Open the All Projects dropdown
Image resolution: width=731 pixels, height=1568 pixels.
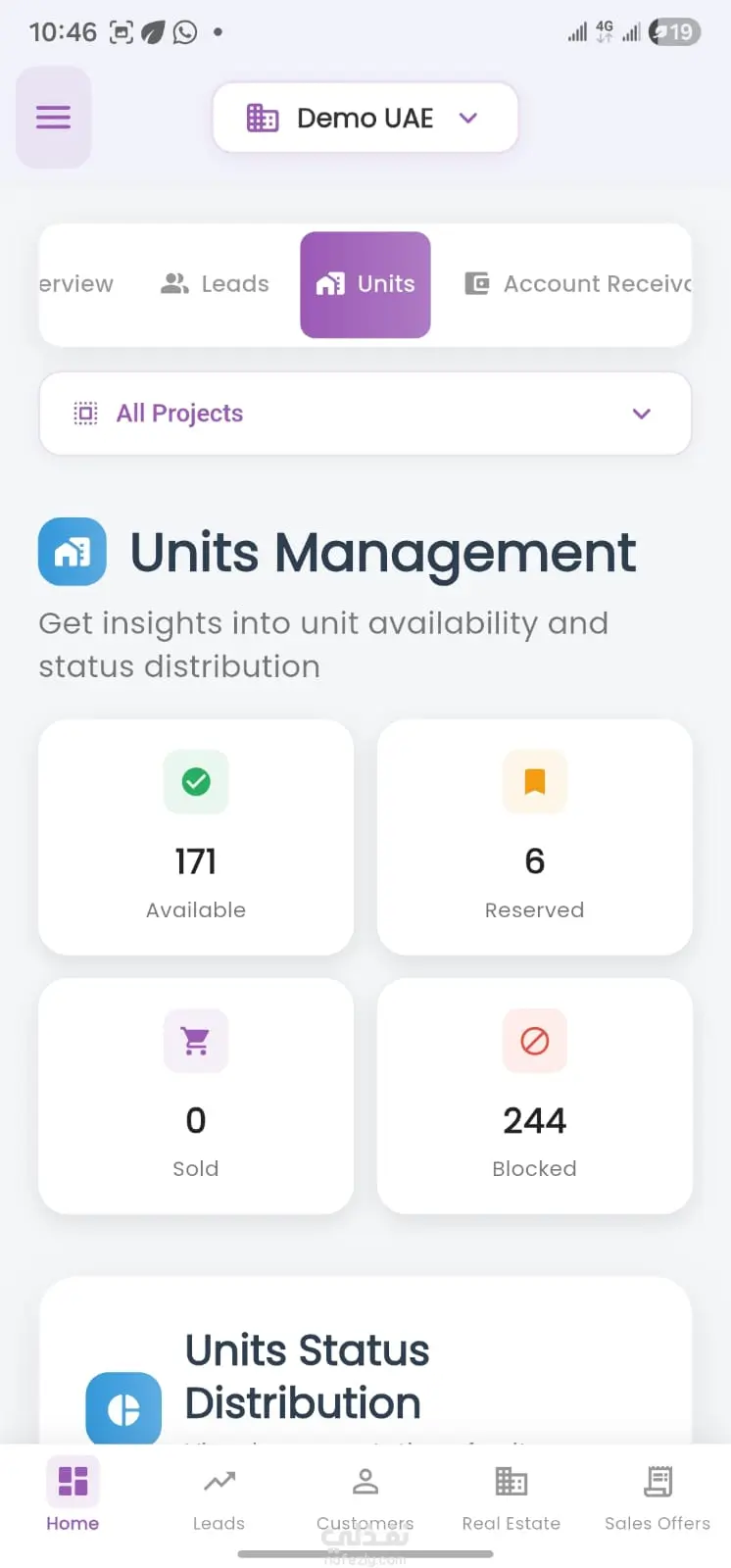coord(365,414)
